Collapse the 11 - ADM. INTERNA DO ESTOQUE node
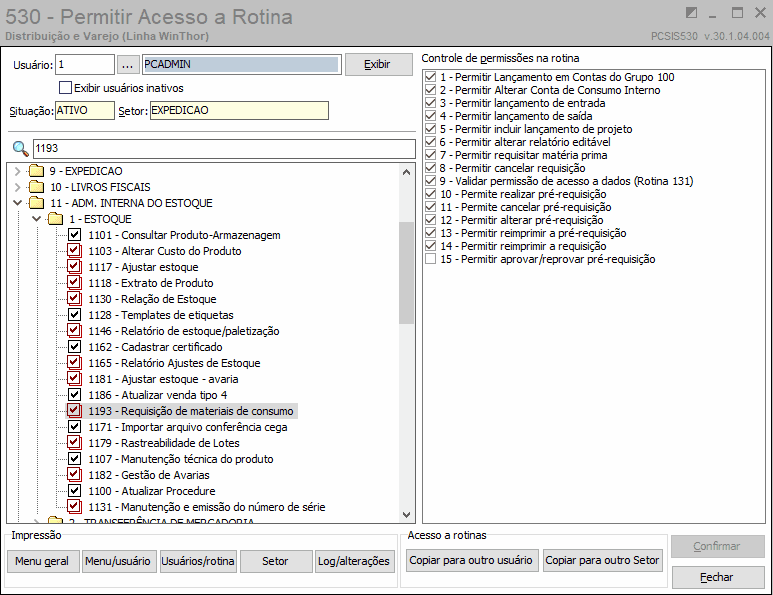Image resolution: width=773 pixels, height=595 pixels. point(18,203)
